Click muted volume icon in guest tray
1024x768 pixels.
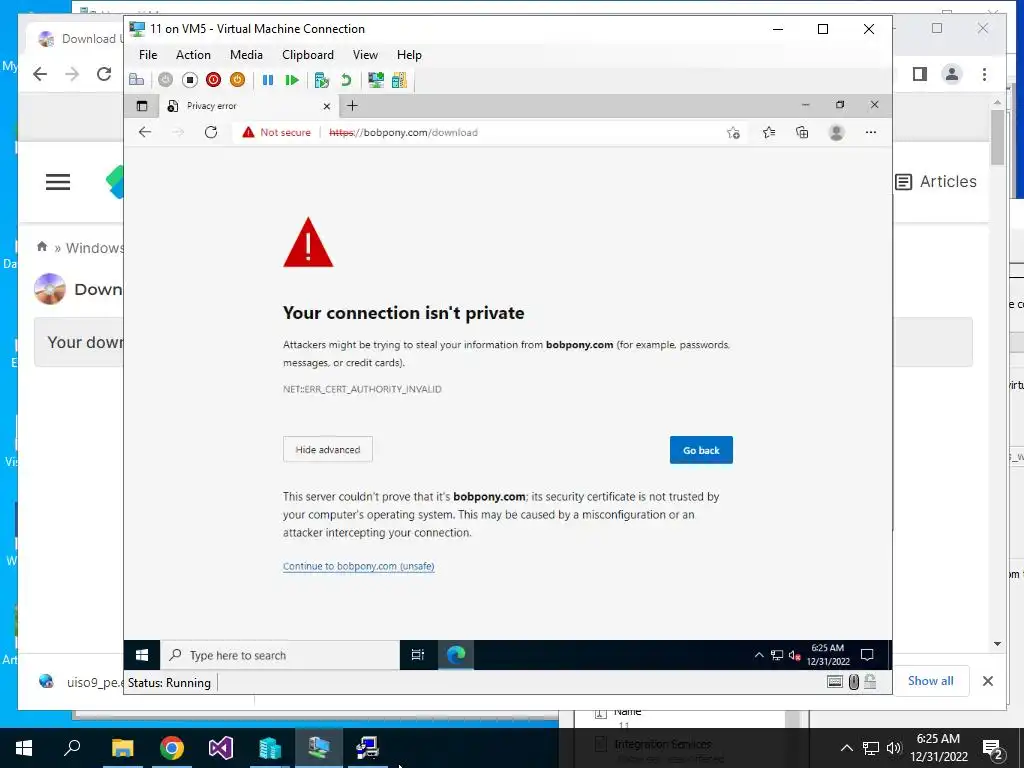click(x=794, y=655)
